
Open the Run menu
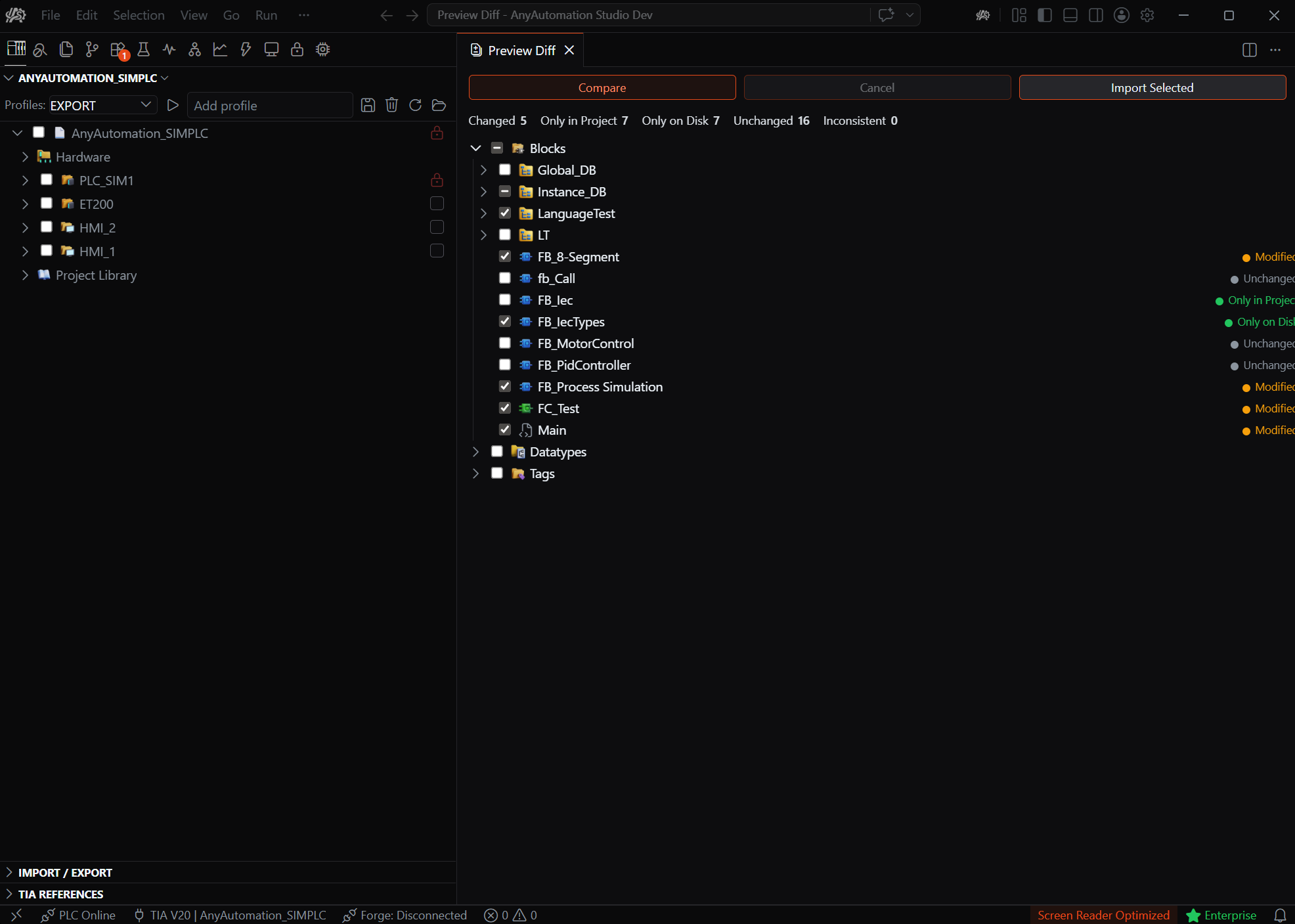[x=266, y=15]
